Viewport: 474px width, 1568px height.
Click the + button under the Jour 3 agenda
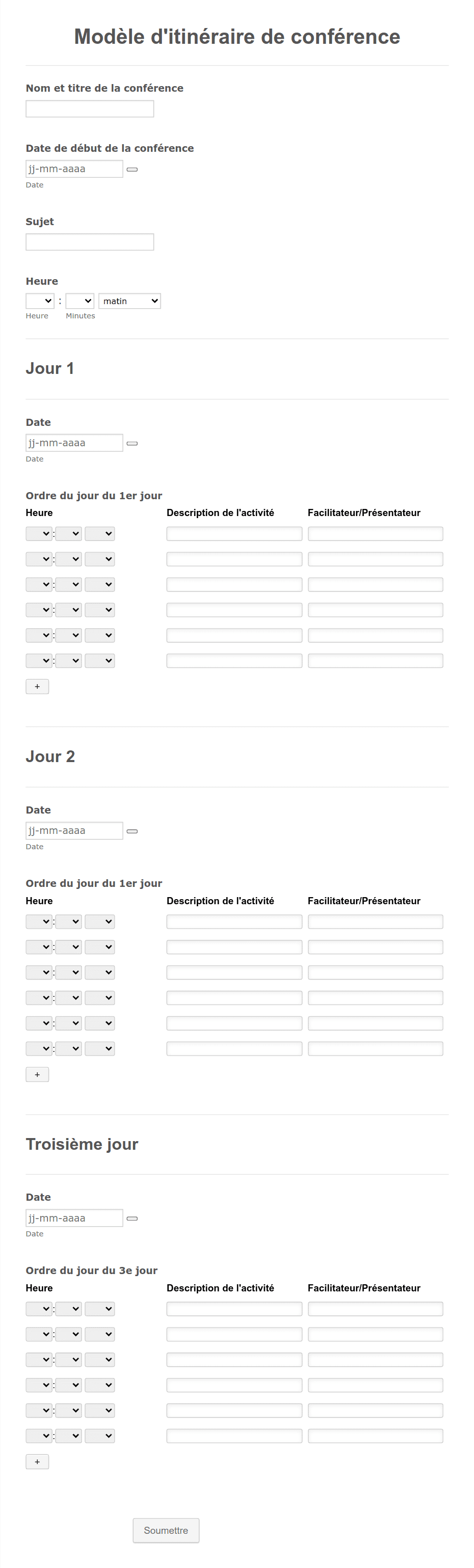pyautogui.click(x=37, y=1462)
